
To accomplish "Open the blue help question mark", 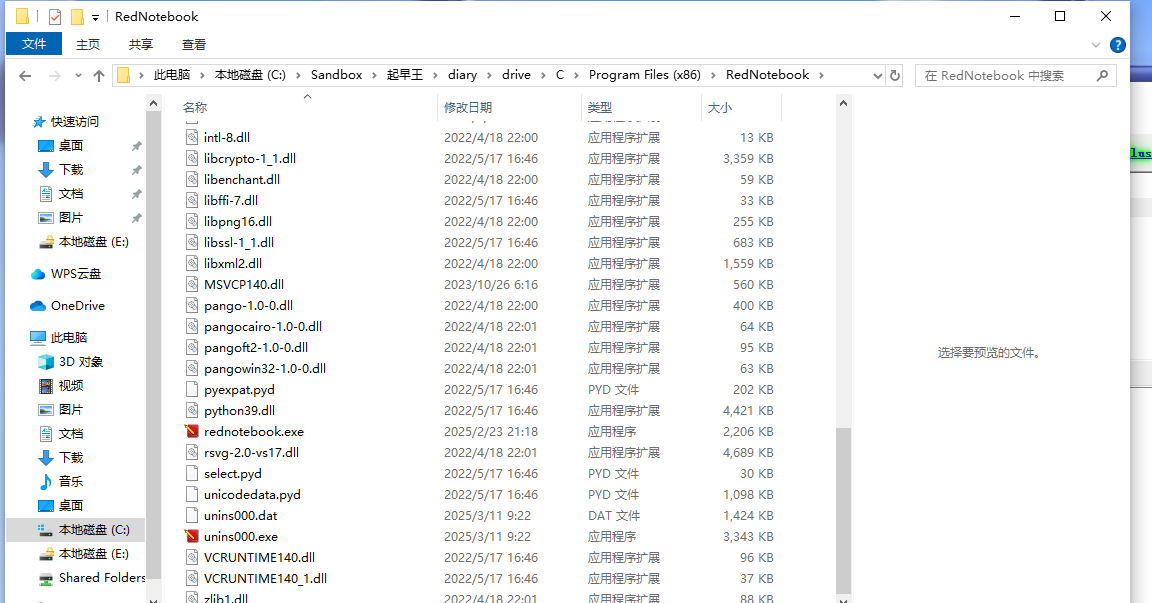I will [x=1117, y=45].
